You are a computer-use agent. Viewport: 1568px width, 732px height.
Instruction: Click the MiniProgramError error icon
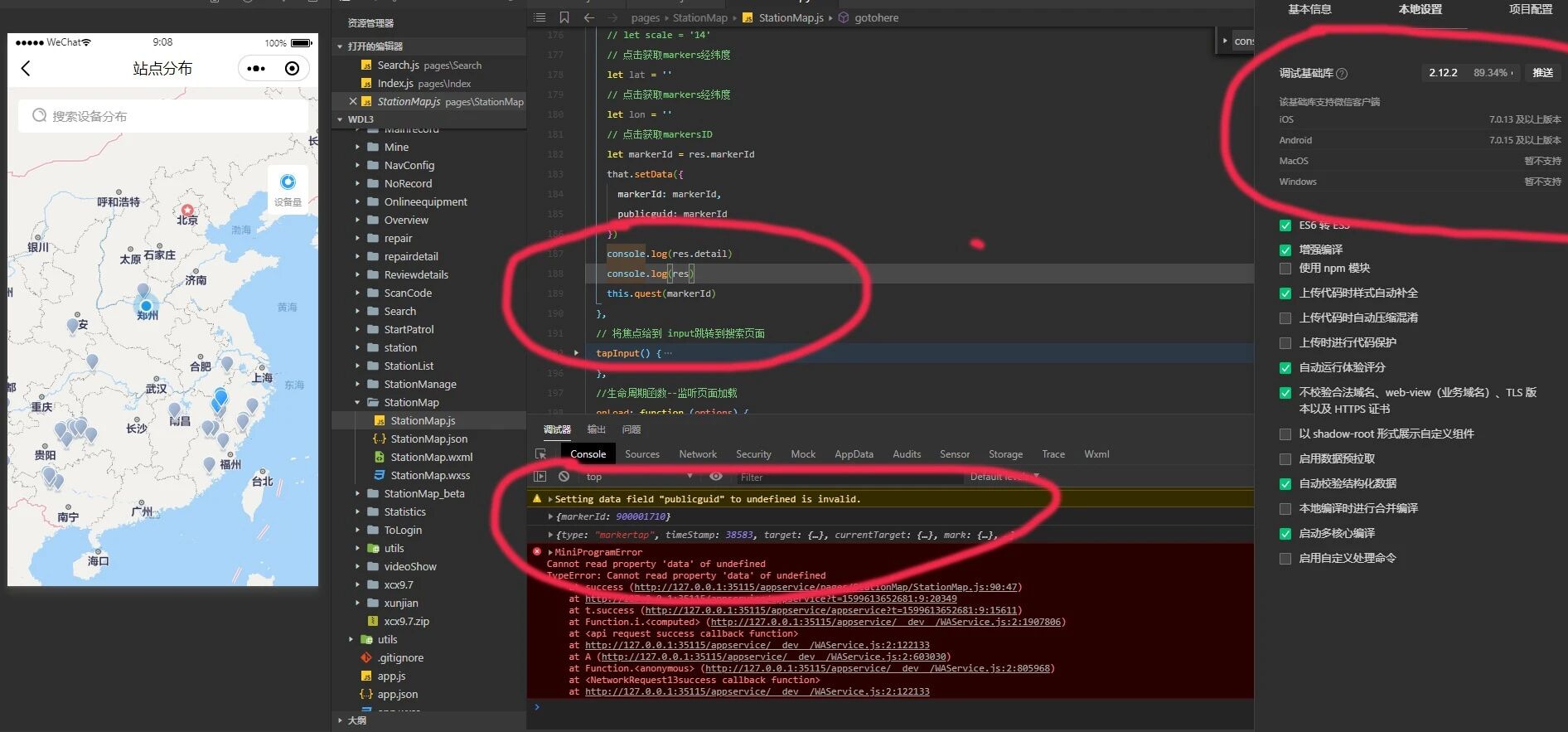pyautogui.click(x=537, y=551)
